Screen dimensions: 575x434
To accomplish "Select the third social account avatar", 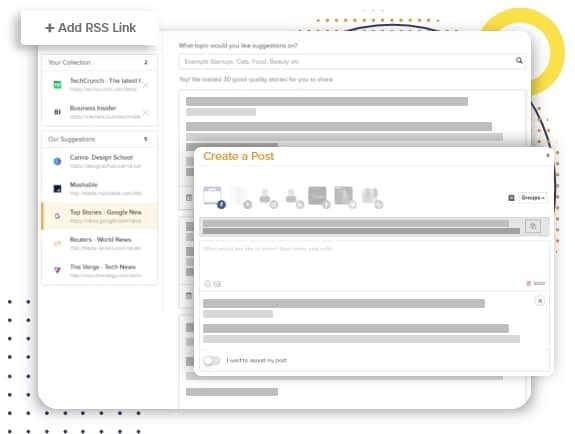I will click(x=268, y=197).
